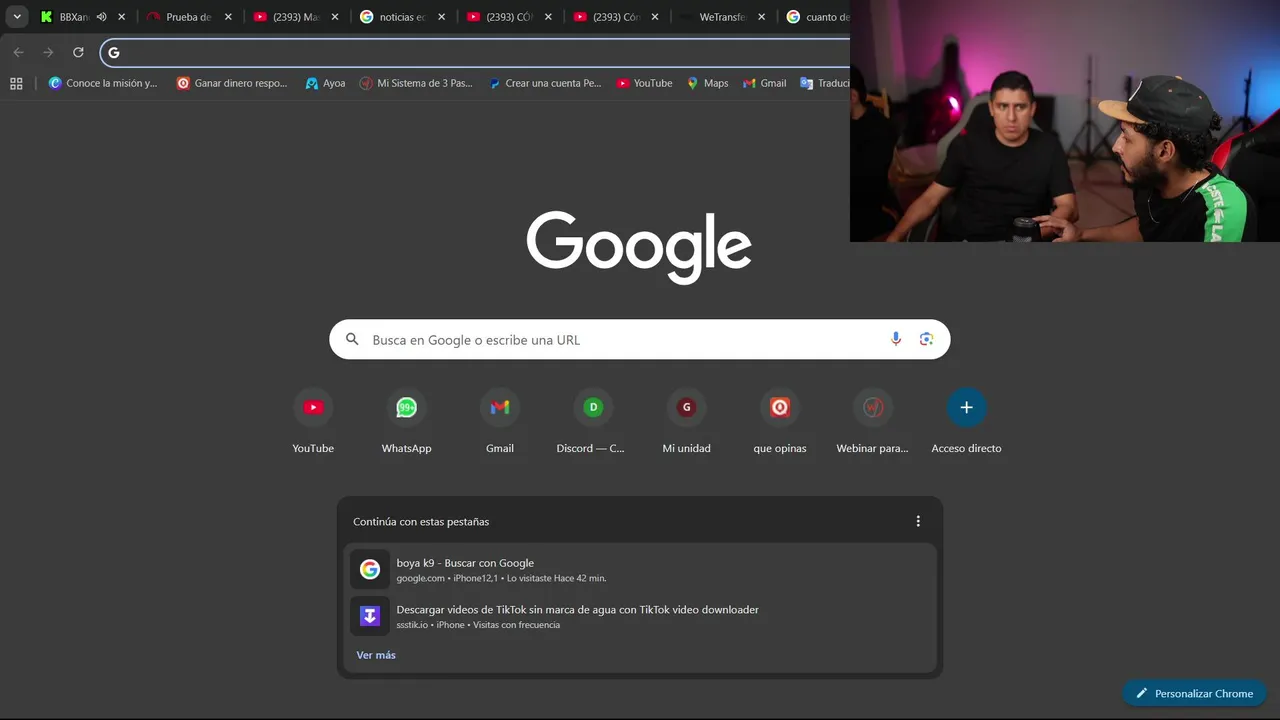Image resolution: width=1280 pixels, height=720 pixels.
Task: Open the WhatsApp shortcut tile
Action: pos(406,421)
